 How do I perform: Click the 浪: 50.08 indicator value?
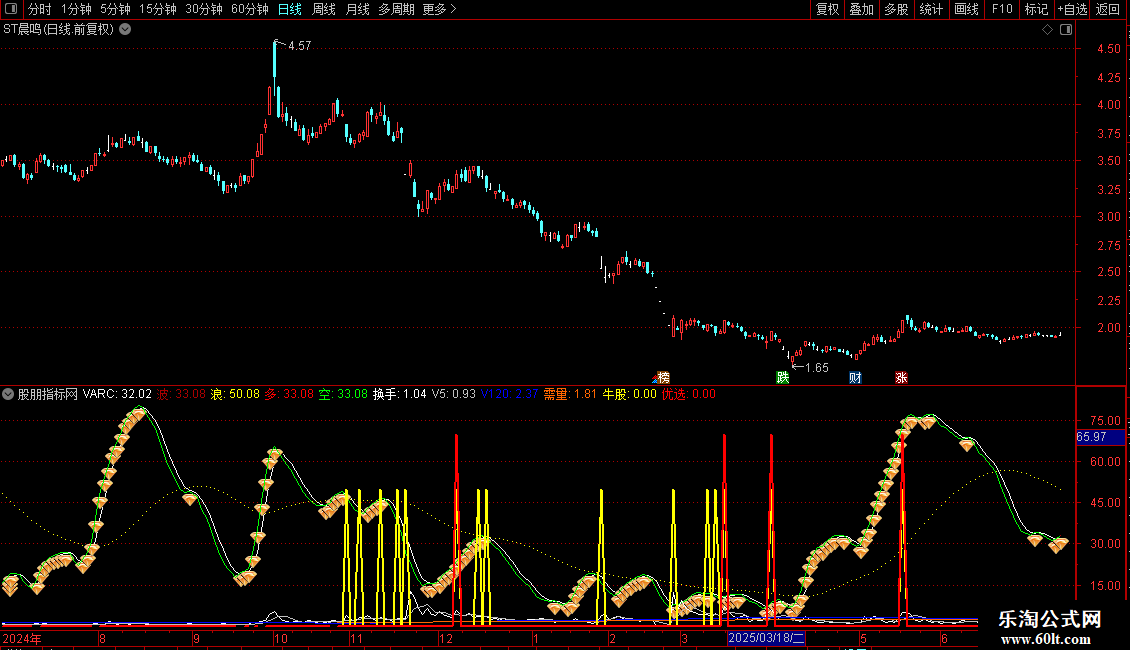click(235, 394)
